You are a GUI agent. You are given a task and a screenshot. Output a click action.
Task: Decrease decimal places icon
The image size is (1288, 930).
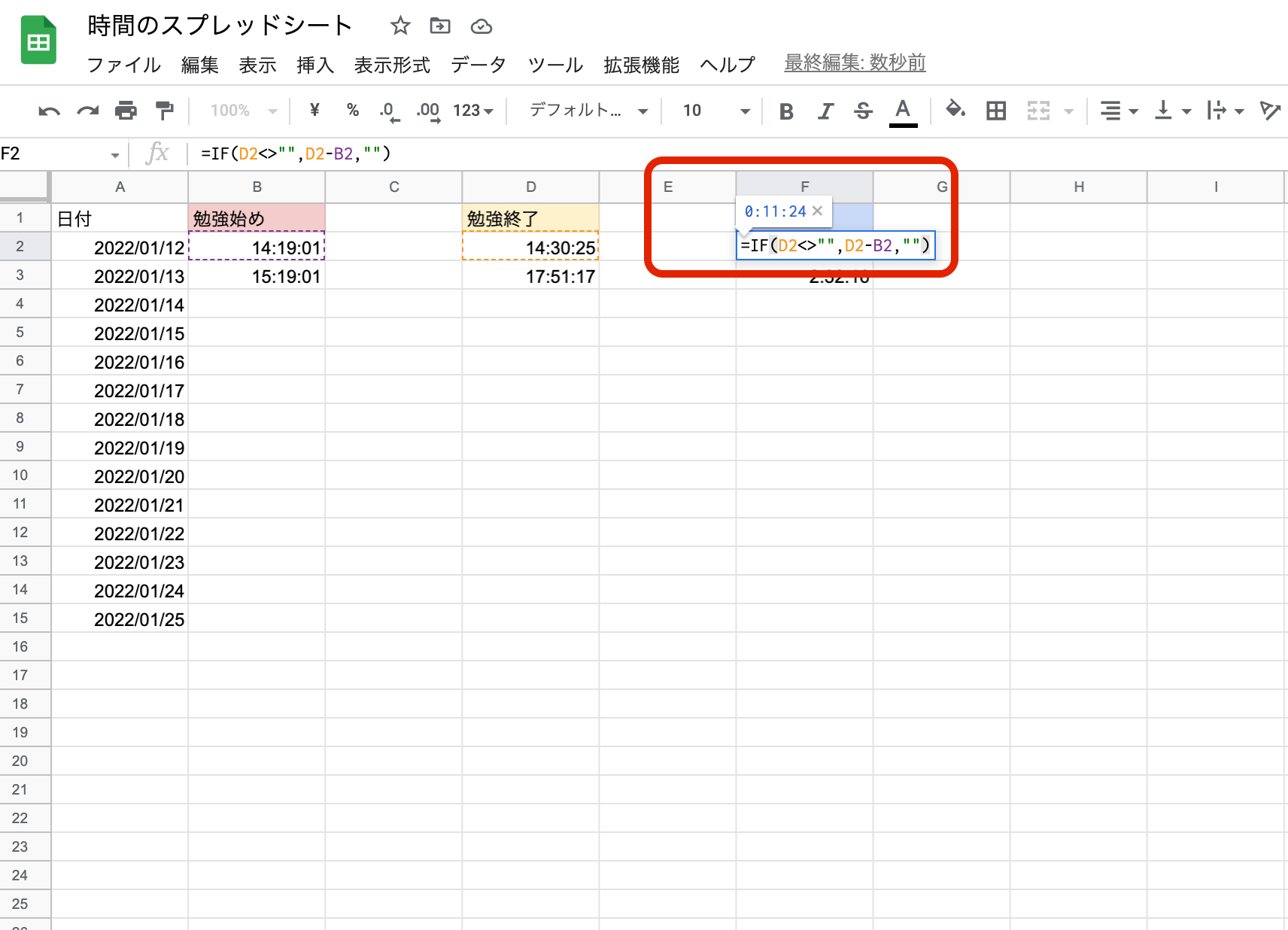point(389,112)
